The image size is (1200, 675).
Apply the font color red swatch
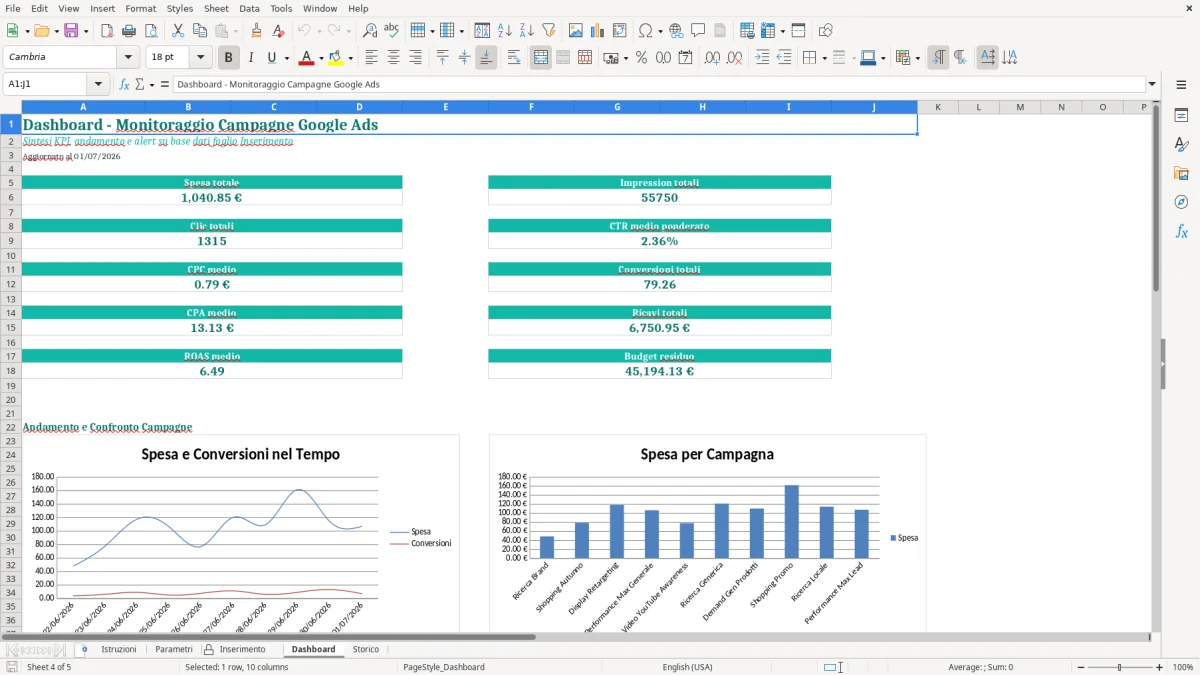tap(306, 58)
